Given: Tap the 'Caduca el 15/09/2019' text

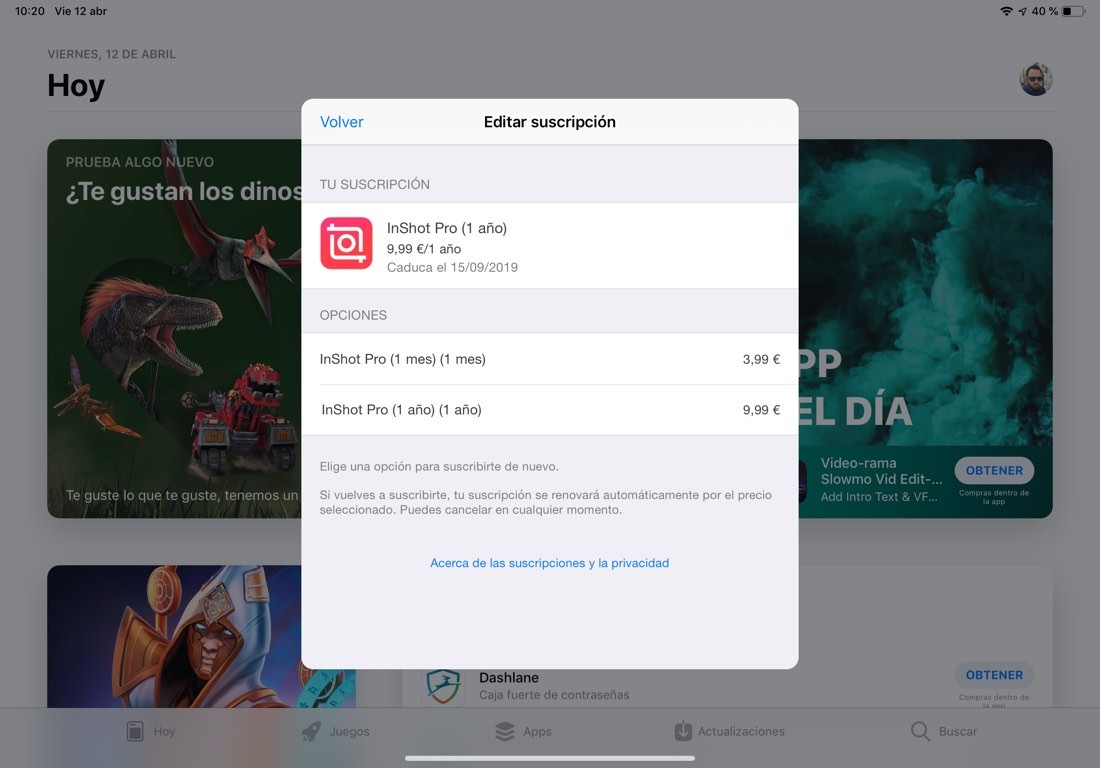Looking at the screenshot, I should (452, 267).
